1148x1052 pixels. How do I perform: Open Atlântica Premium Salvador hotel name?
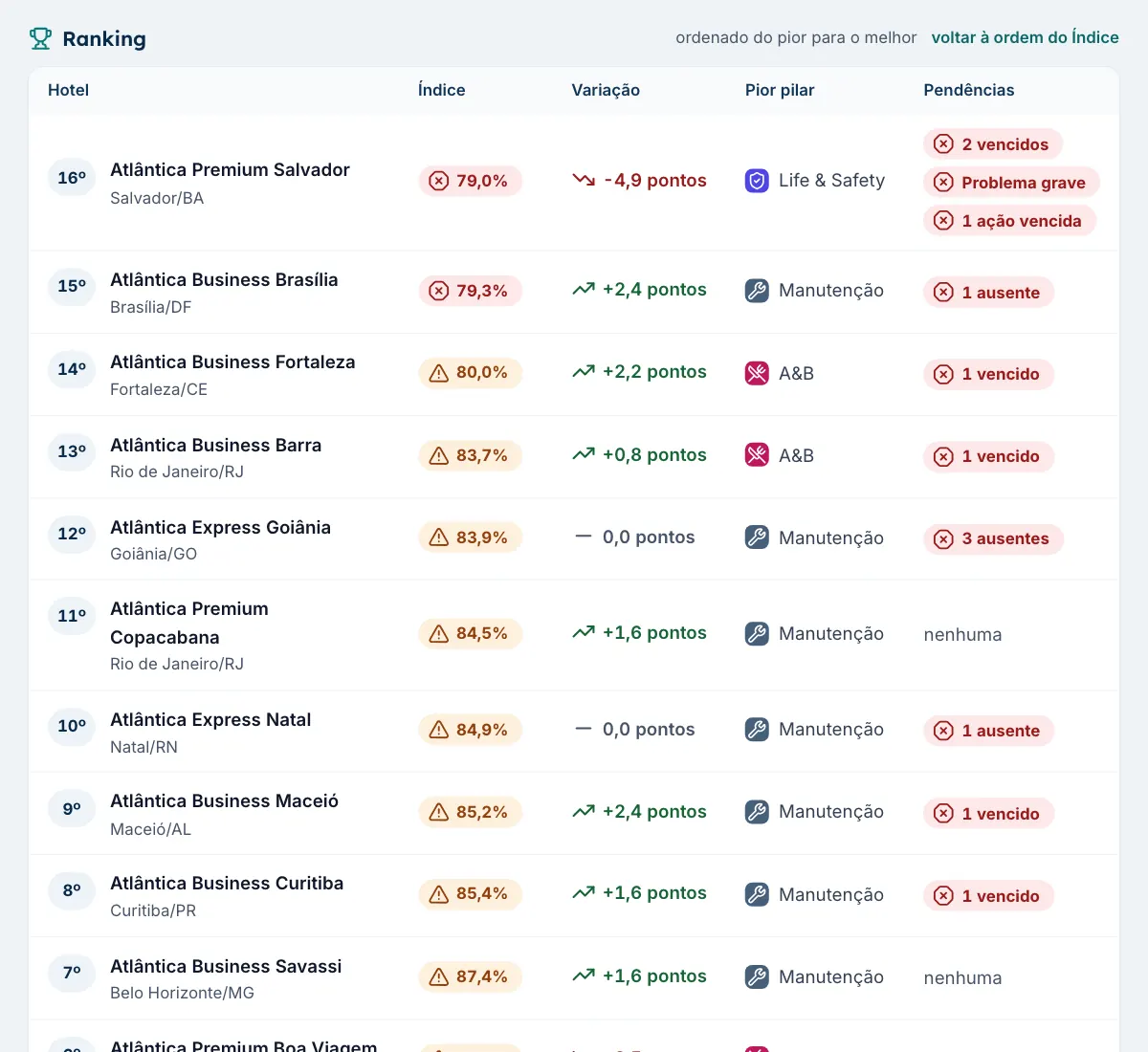pos(230,169)
